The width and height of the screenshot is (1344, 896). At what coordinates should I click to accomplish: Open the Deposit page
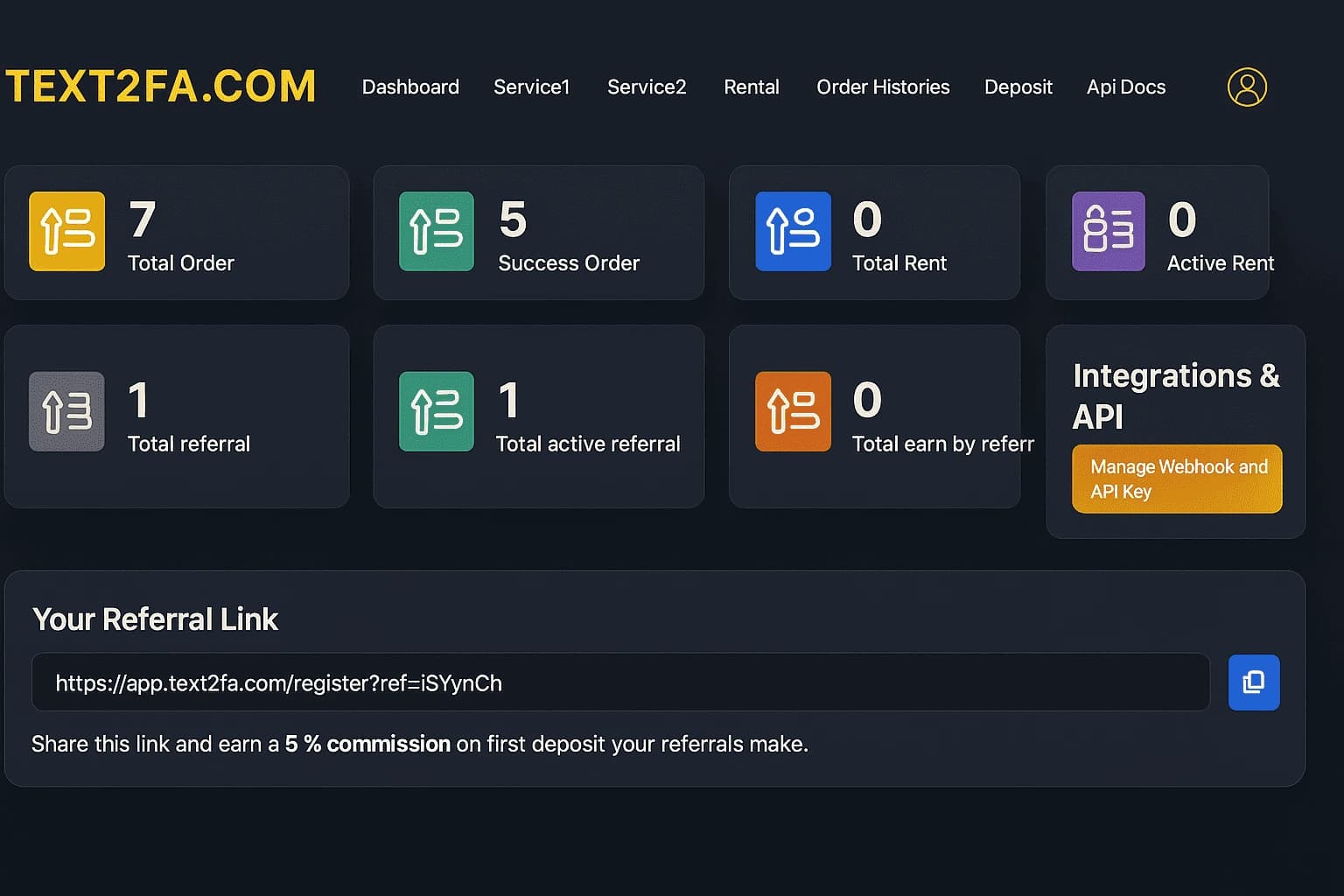1018,87
